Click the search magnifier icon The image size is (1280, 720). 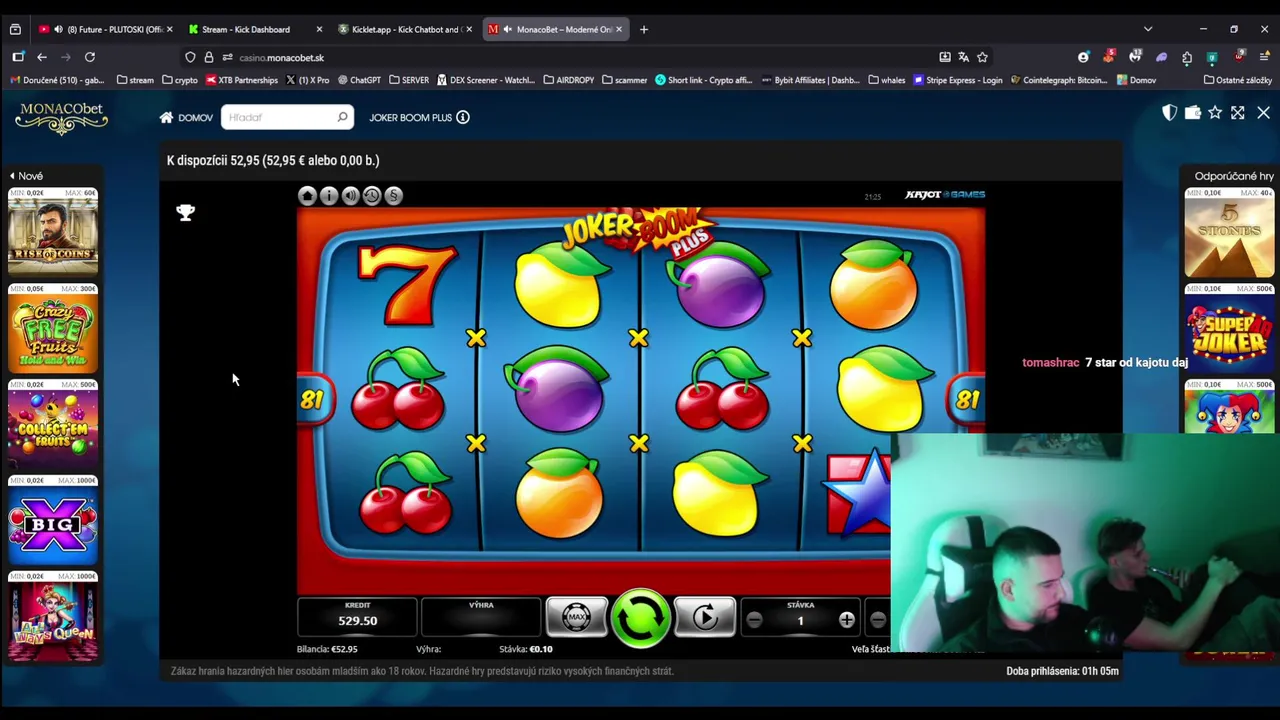[x=342, y=117]
